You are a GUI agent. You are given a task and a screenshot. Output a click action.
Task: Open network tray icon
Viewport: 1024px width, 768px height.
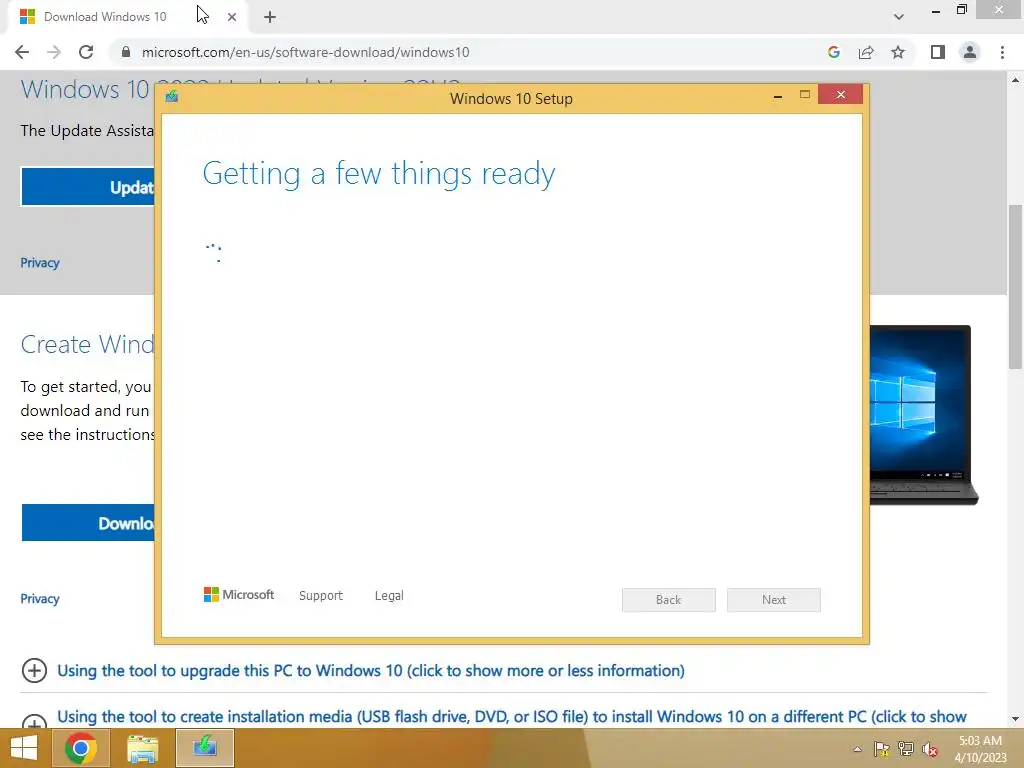(x=906, y=749)
